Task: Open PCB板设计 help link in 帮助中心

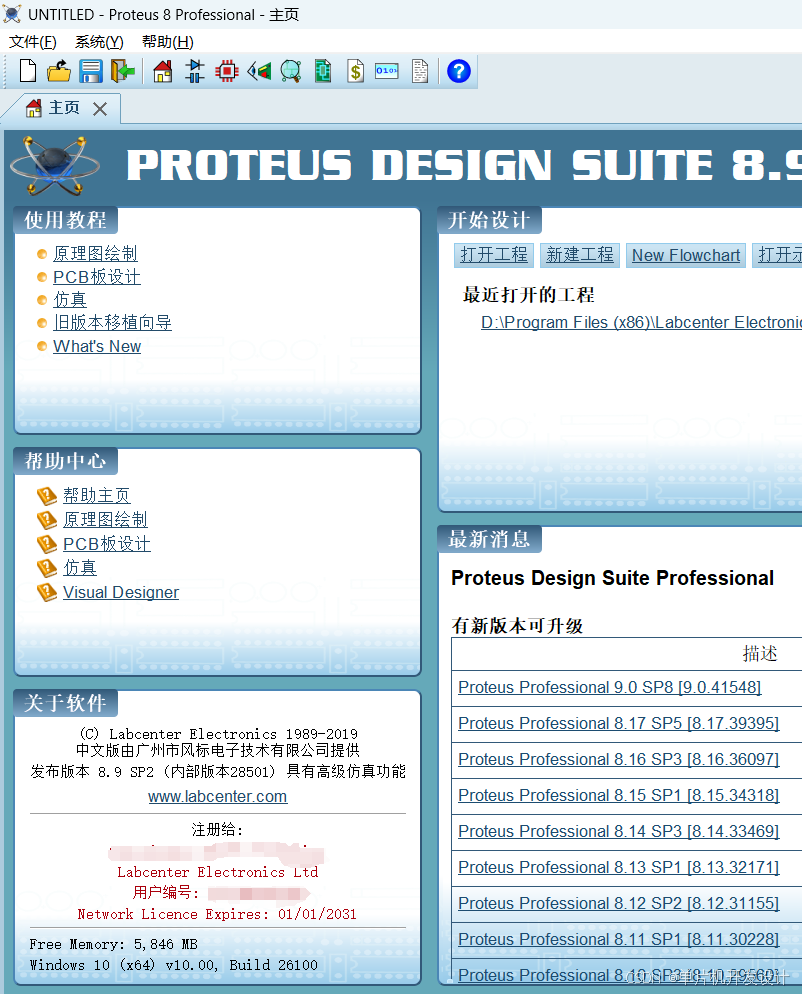Action: pos(107,544)
